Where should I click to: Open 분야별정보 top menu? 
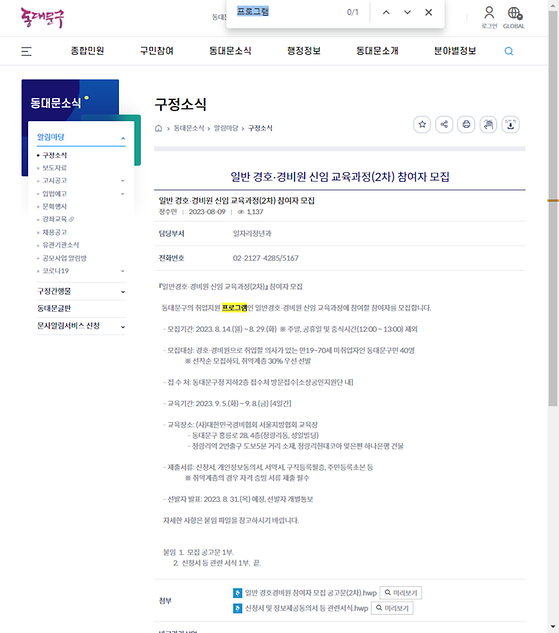tap(455, 51)
